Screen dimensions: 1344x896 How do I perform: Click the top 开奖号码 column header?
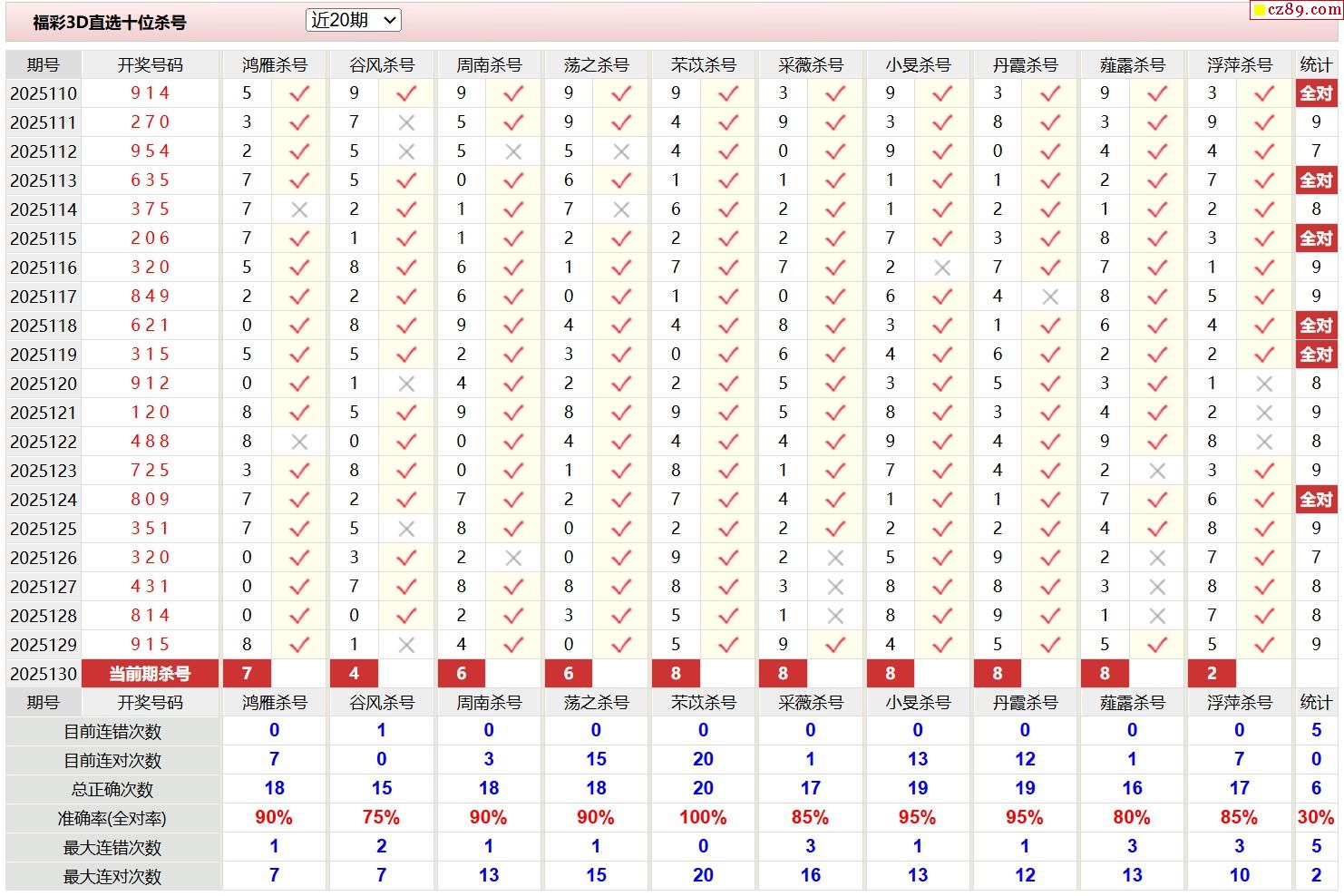[x=151, y=65]
